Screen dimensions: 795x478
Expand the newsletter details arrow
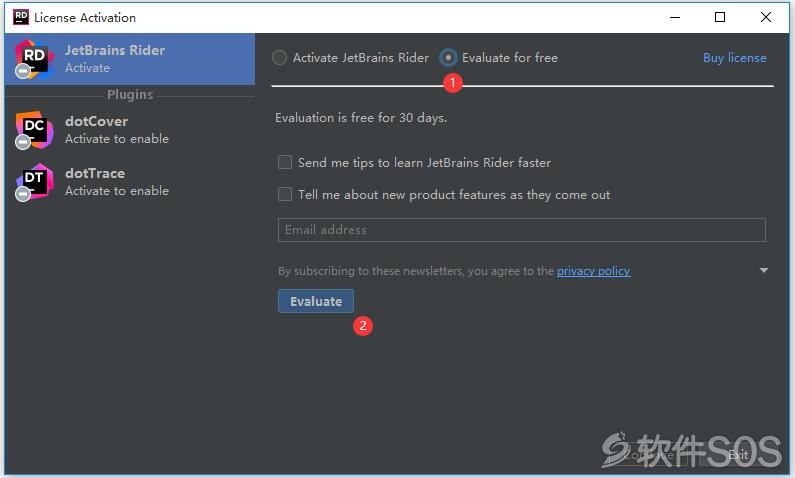(x=764, y=271)
